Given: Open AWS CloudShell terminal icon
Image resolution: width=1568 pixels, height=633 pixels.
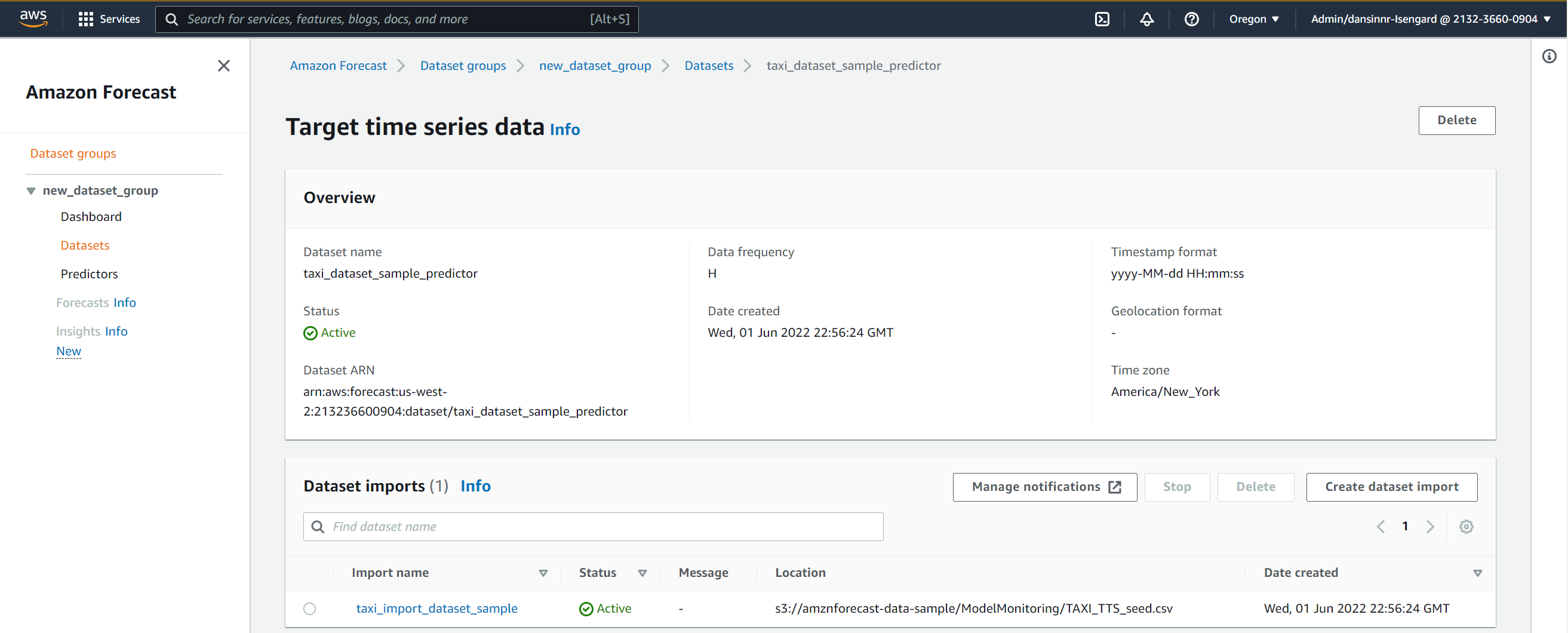Looking at the screenshot, I should 1102,19.
